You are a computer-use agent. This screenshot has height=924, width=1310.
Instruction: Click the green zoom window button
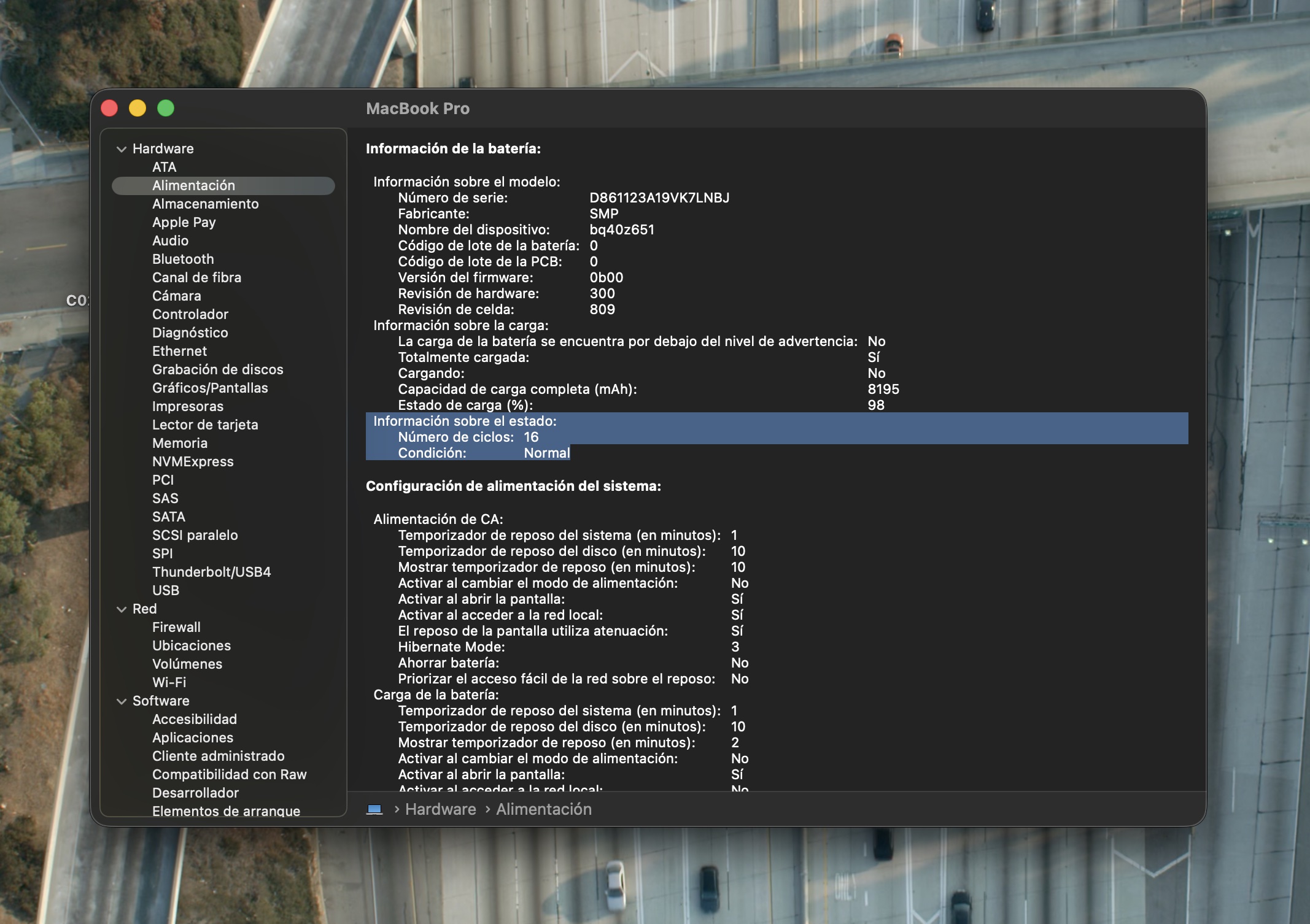166,109
